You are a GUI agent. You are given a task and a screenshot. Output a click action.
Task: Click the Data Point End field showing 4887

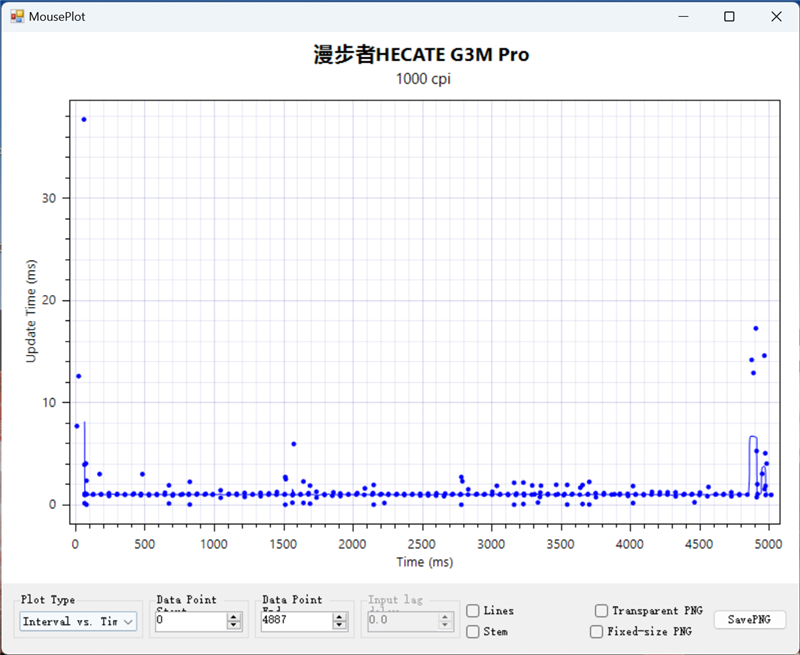tap(296, 620)
